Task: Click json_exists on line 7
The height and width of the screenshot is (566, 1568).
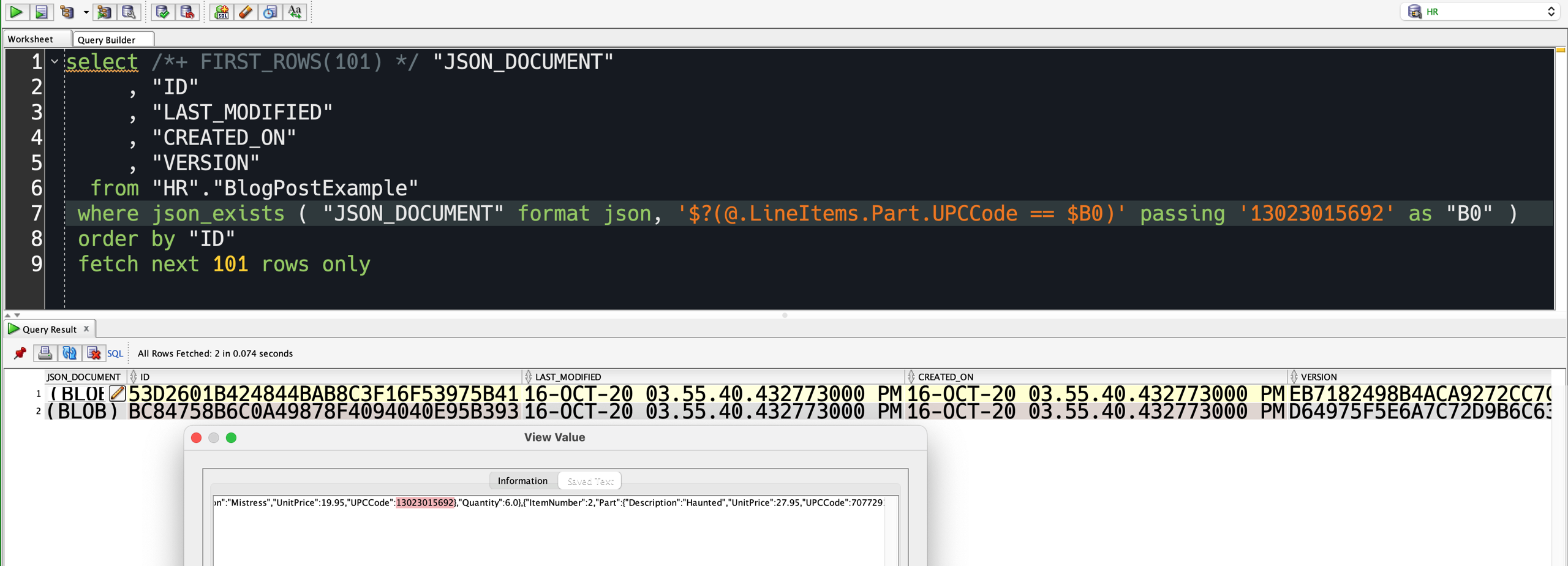Action: click(x=218, y=213)
